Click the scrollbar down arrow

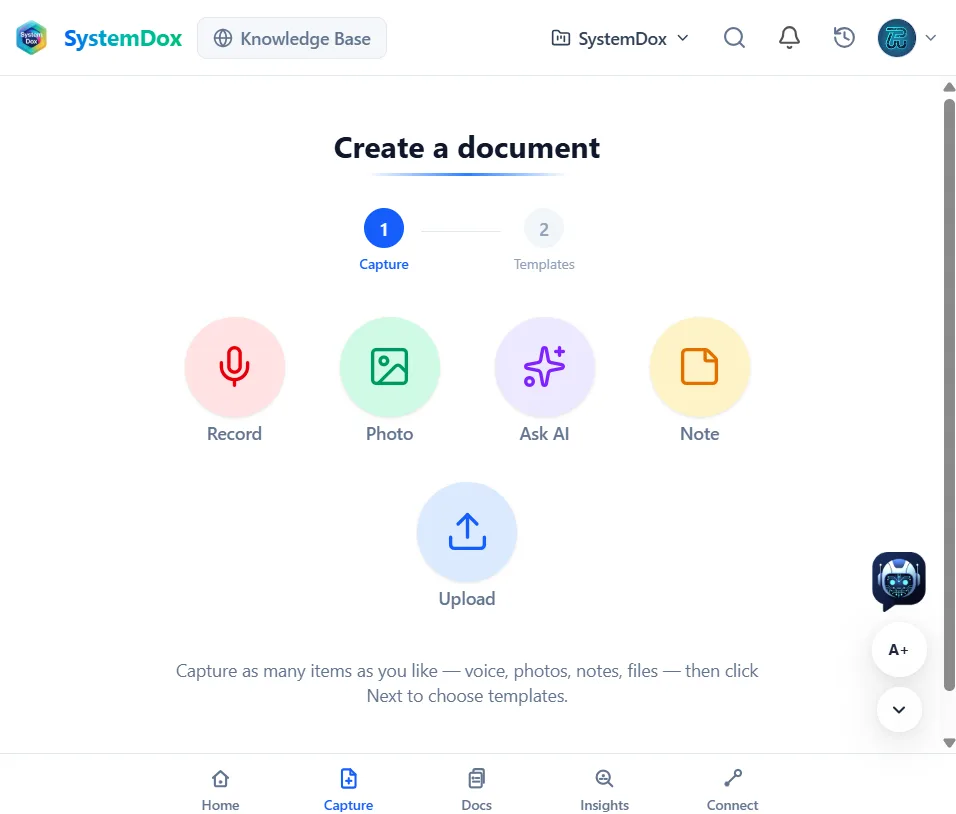click(949, 743)
